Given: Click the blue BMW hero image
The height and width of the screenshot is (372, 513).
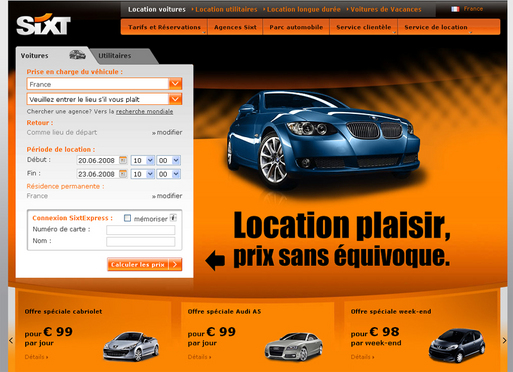Looking at the screenshot, I should click(323, 140).
